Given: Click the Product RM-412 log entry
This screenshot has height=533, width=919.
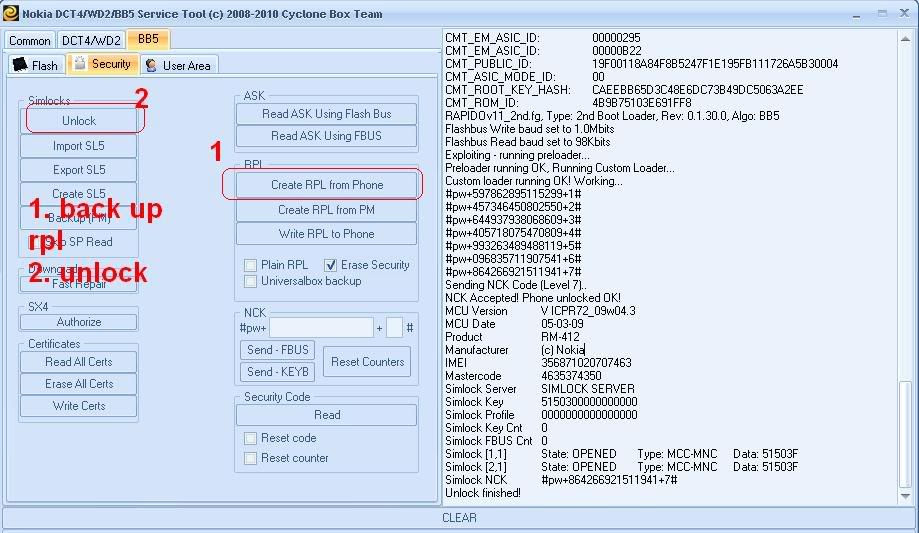Looking at the screenshot, I should [512, 337].
